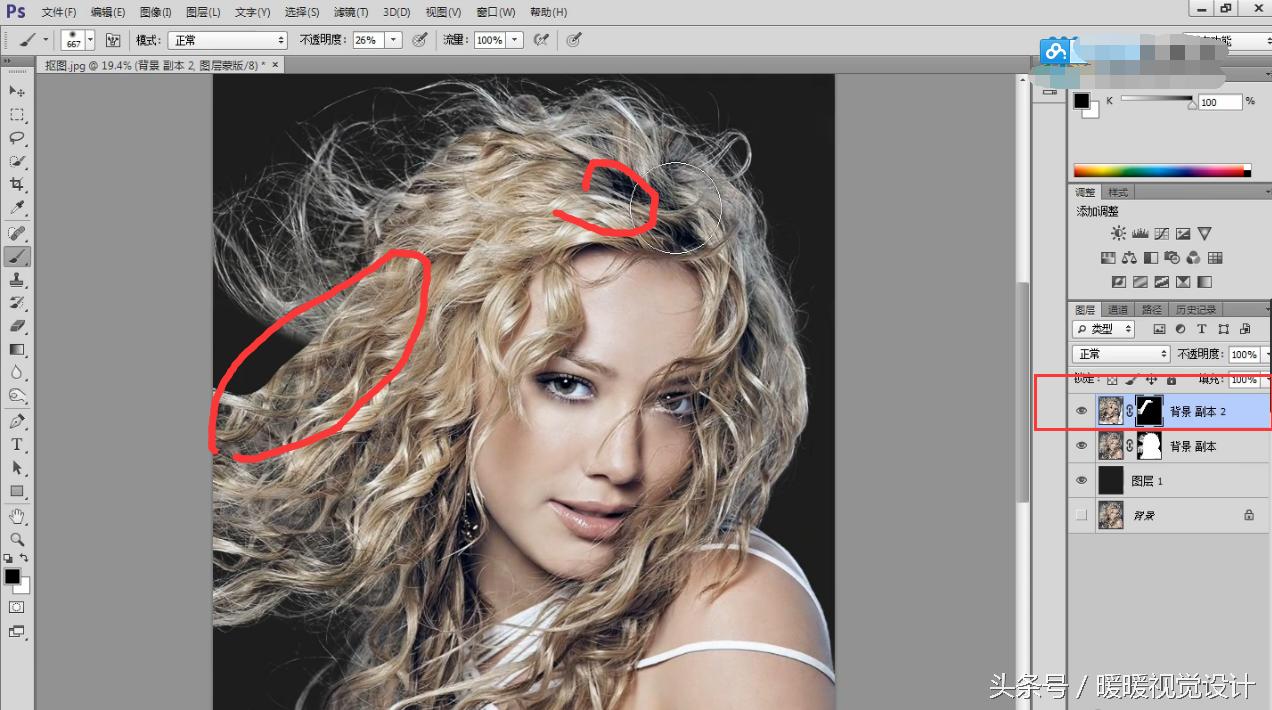Open the 图像(I) menu

[156, 12]
